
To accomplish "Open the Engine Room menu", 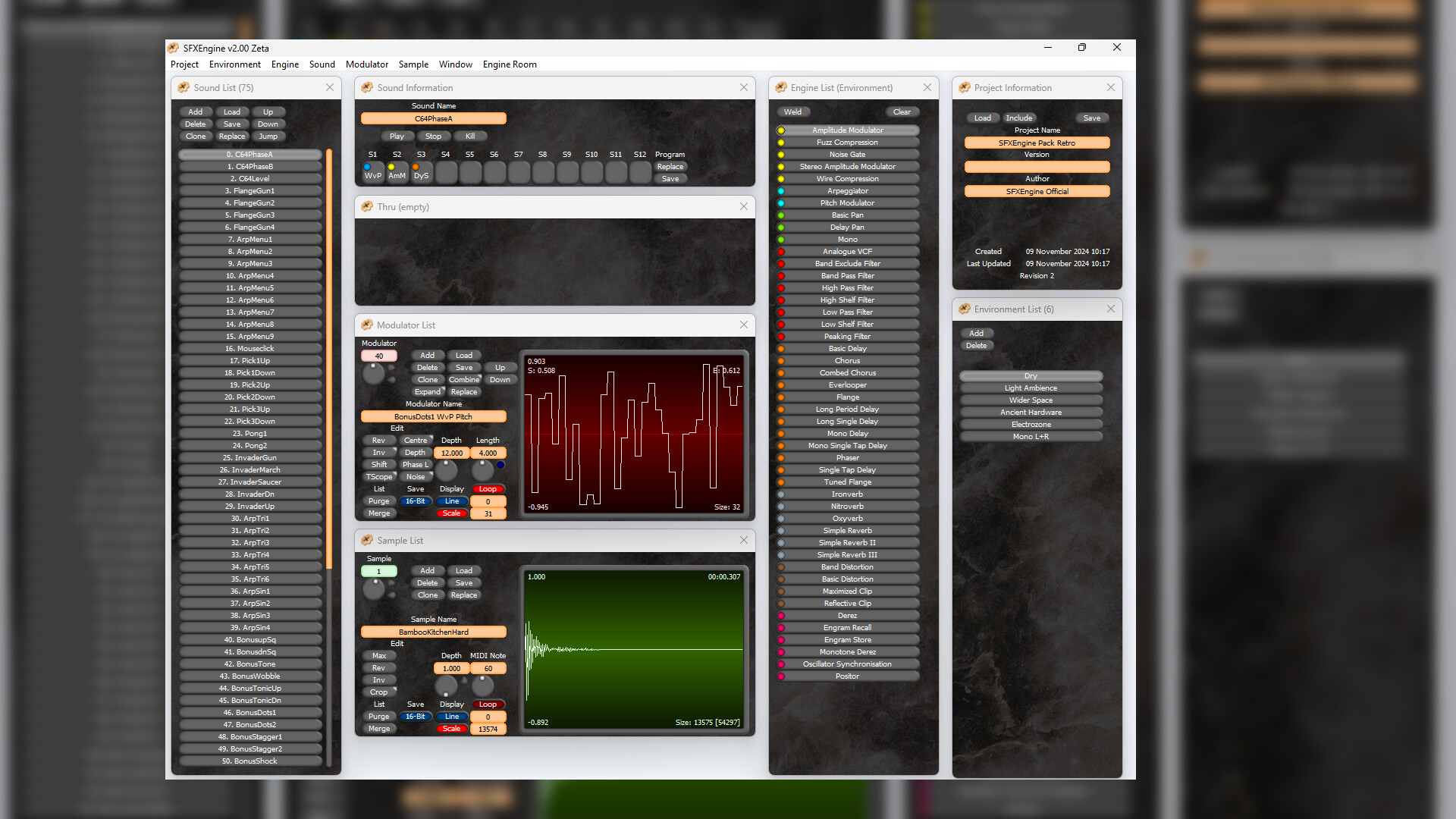I will (x=509, y=64).
